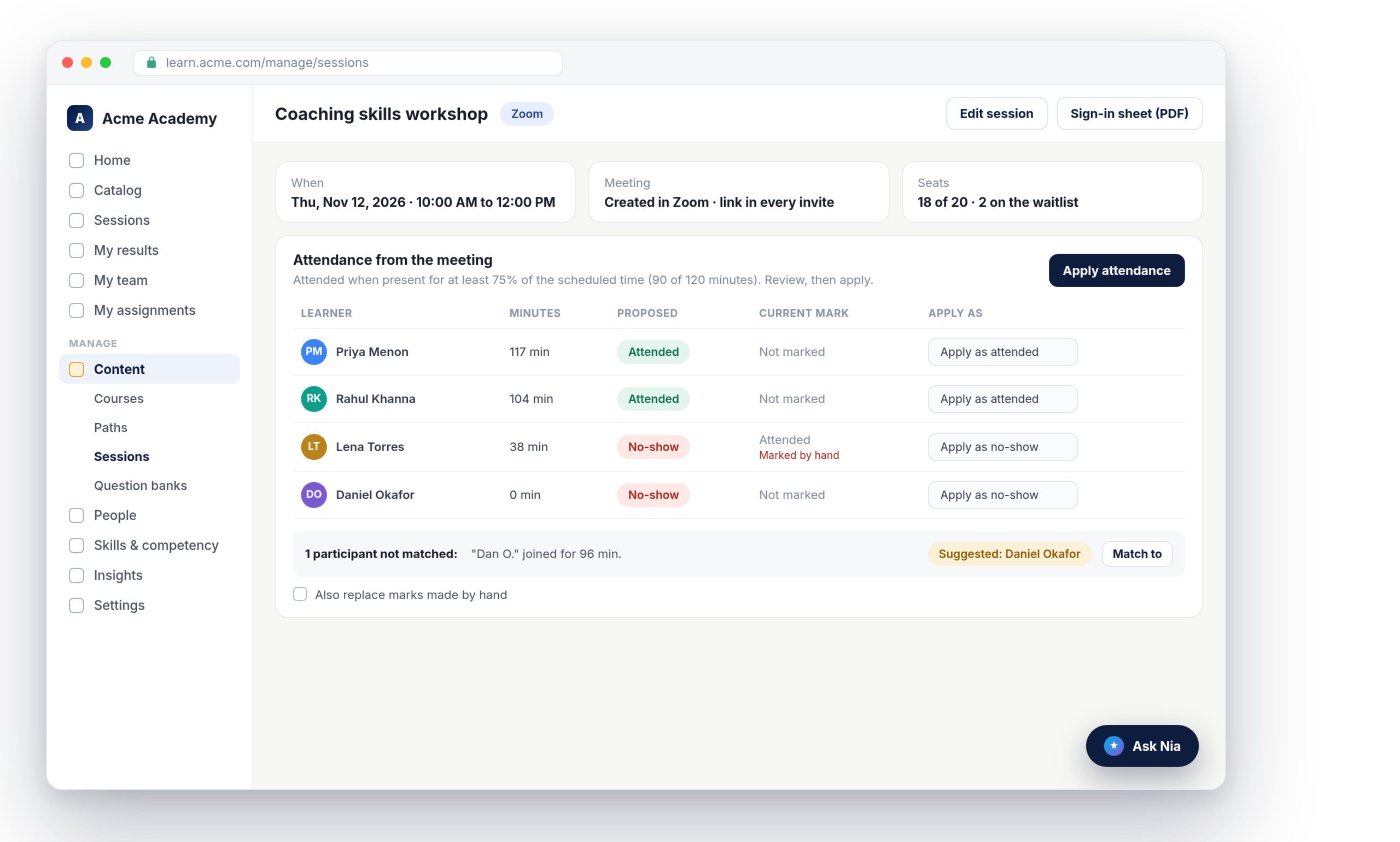
Task: Click Lena Torres's No-show badge
Action: coord(653,447)
